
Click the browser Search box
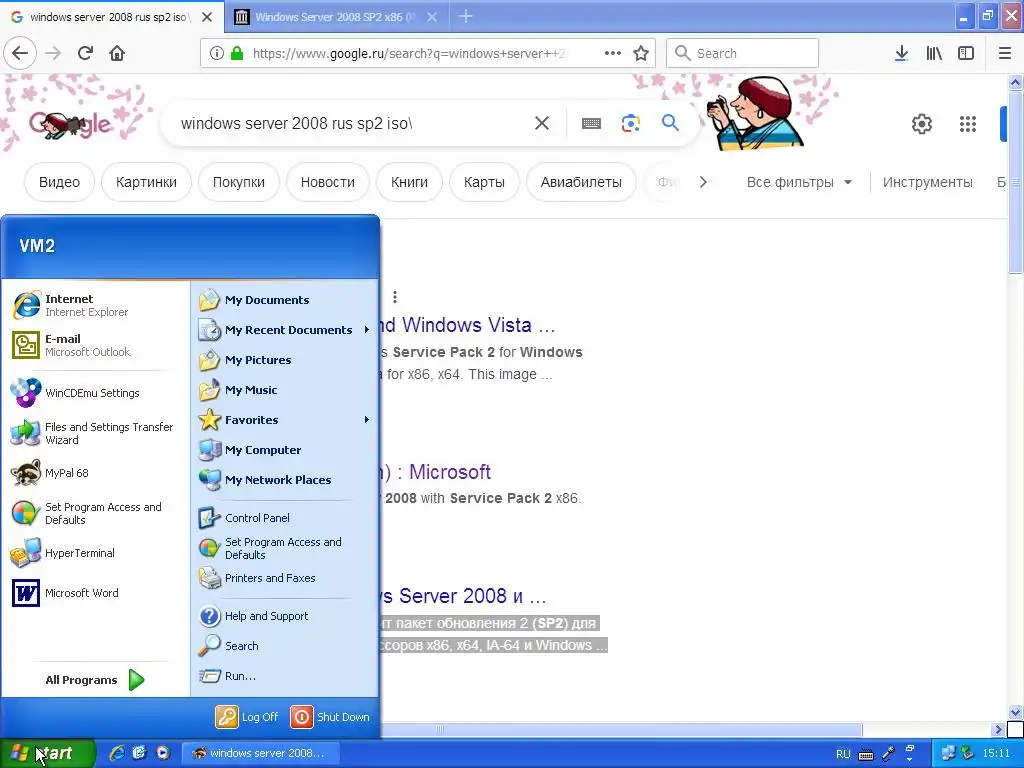742,53
